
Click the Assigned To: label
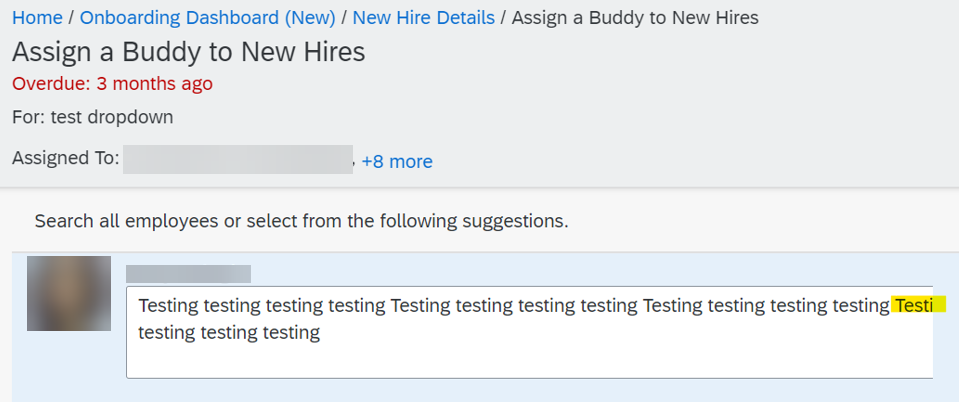(65, 158)
